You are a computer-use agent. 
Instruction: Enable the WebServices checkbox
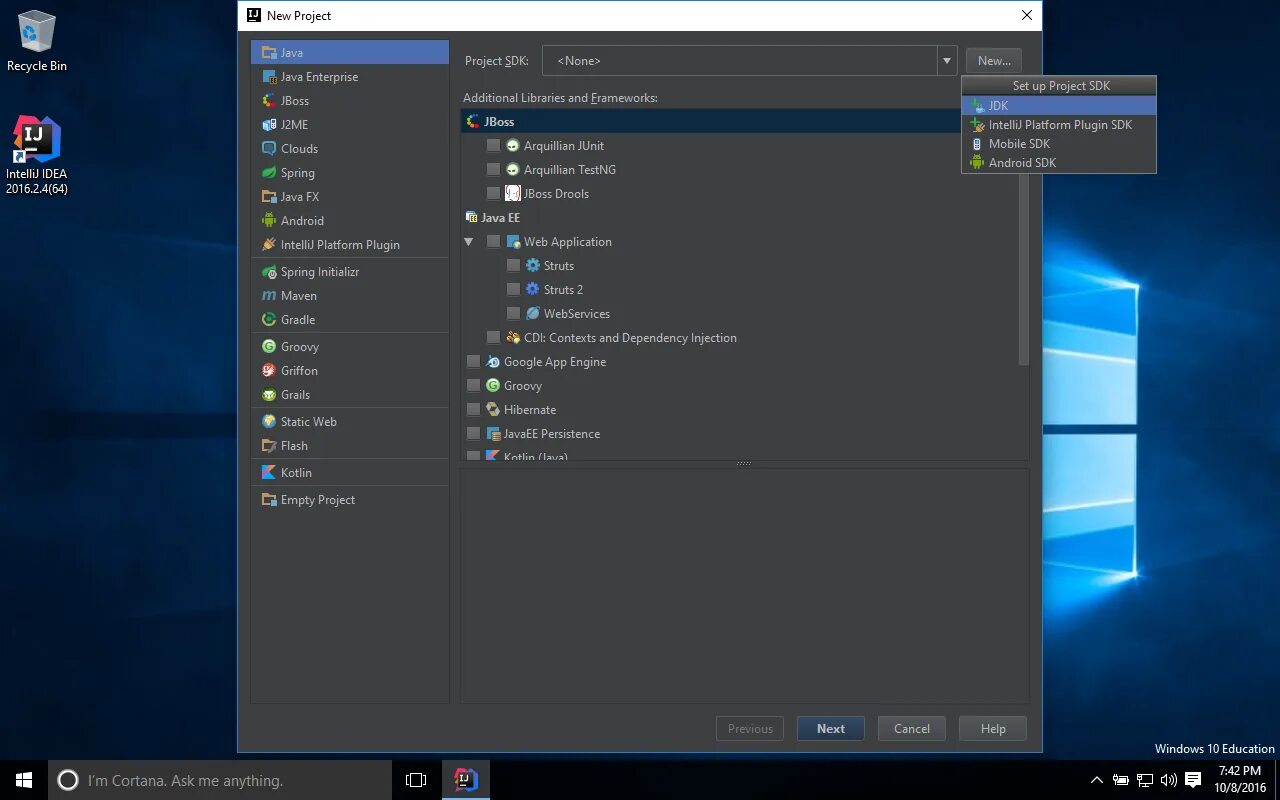(x=513, y=314)
